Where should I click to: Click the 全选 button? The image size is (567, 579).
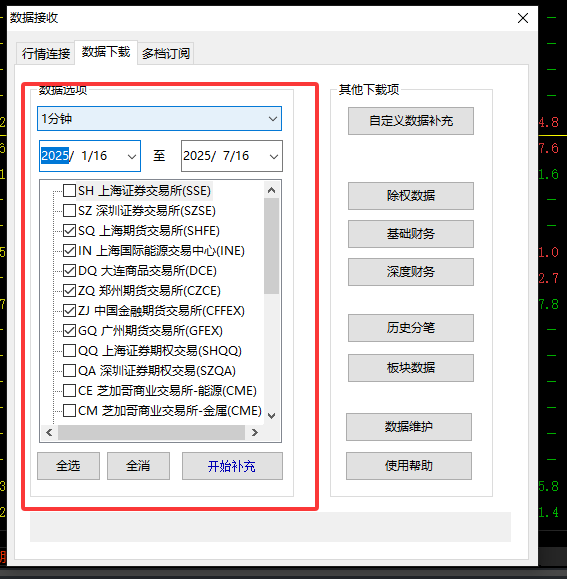[x=68, y=466]
